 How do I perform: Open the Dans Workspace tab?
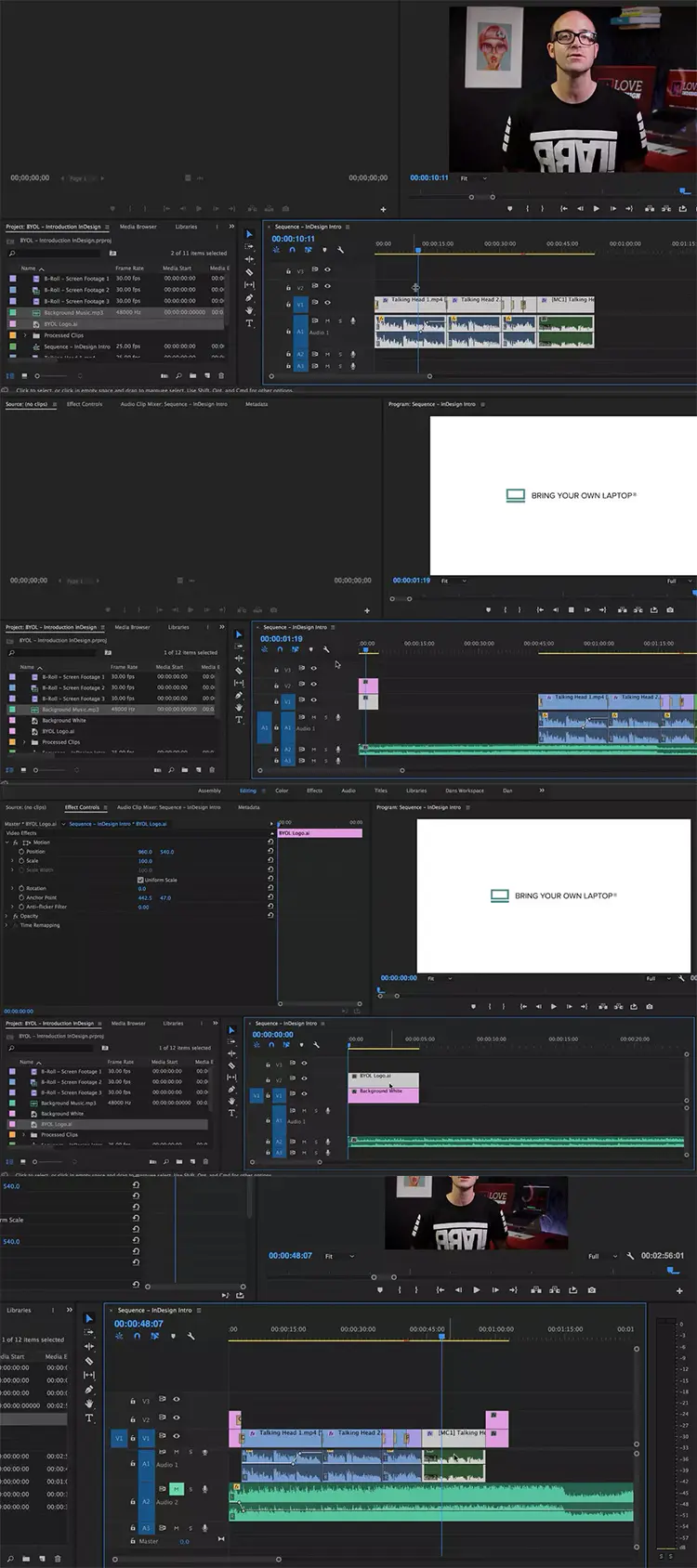coord(465,791)
